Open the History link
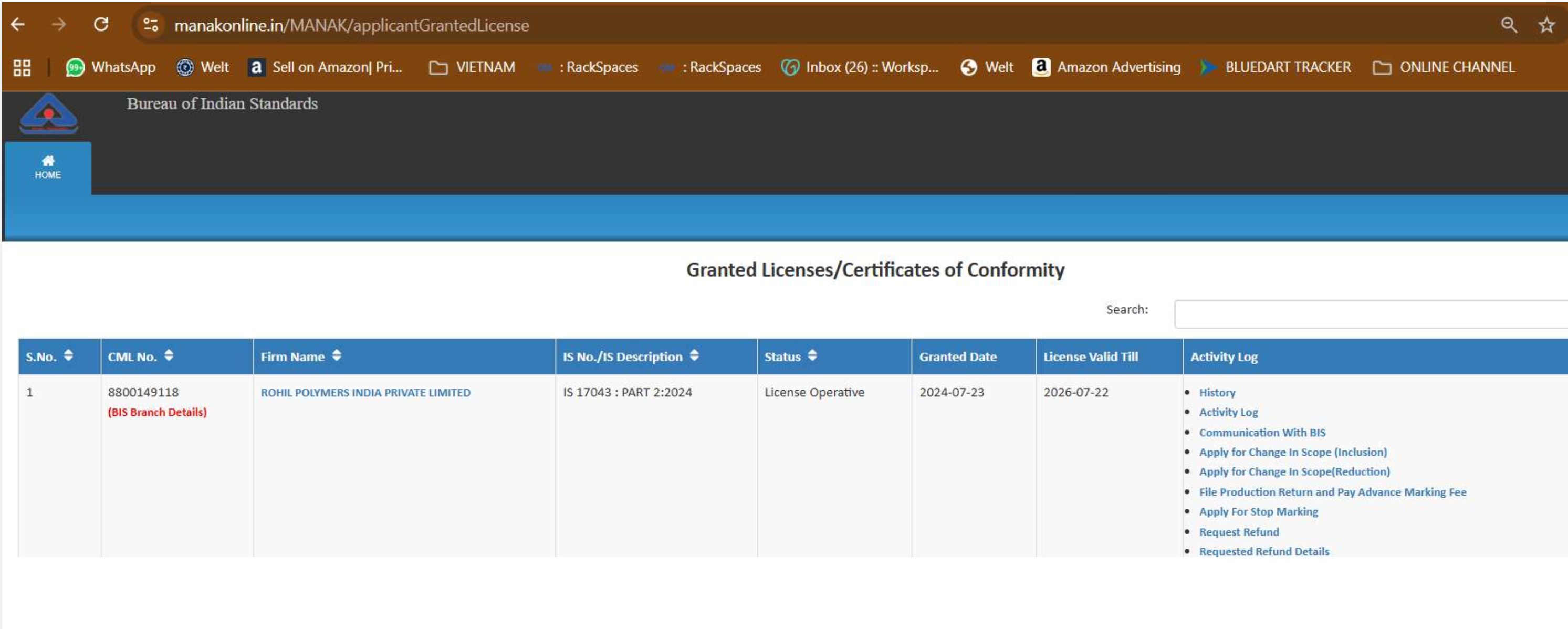 1217,393
